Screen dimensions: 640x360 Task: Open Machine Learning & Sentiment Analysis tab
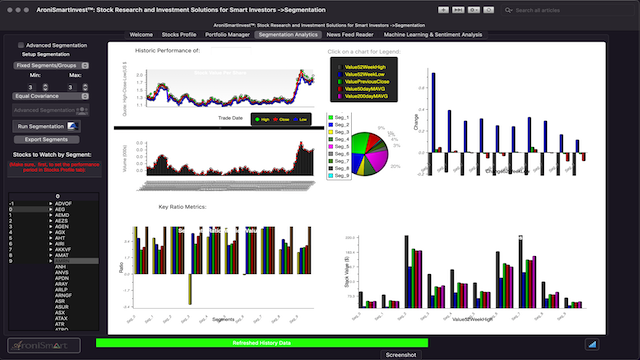click(433, 35)
